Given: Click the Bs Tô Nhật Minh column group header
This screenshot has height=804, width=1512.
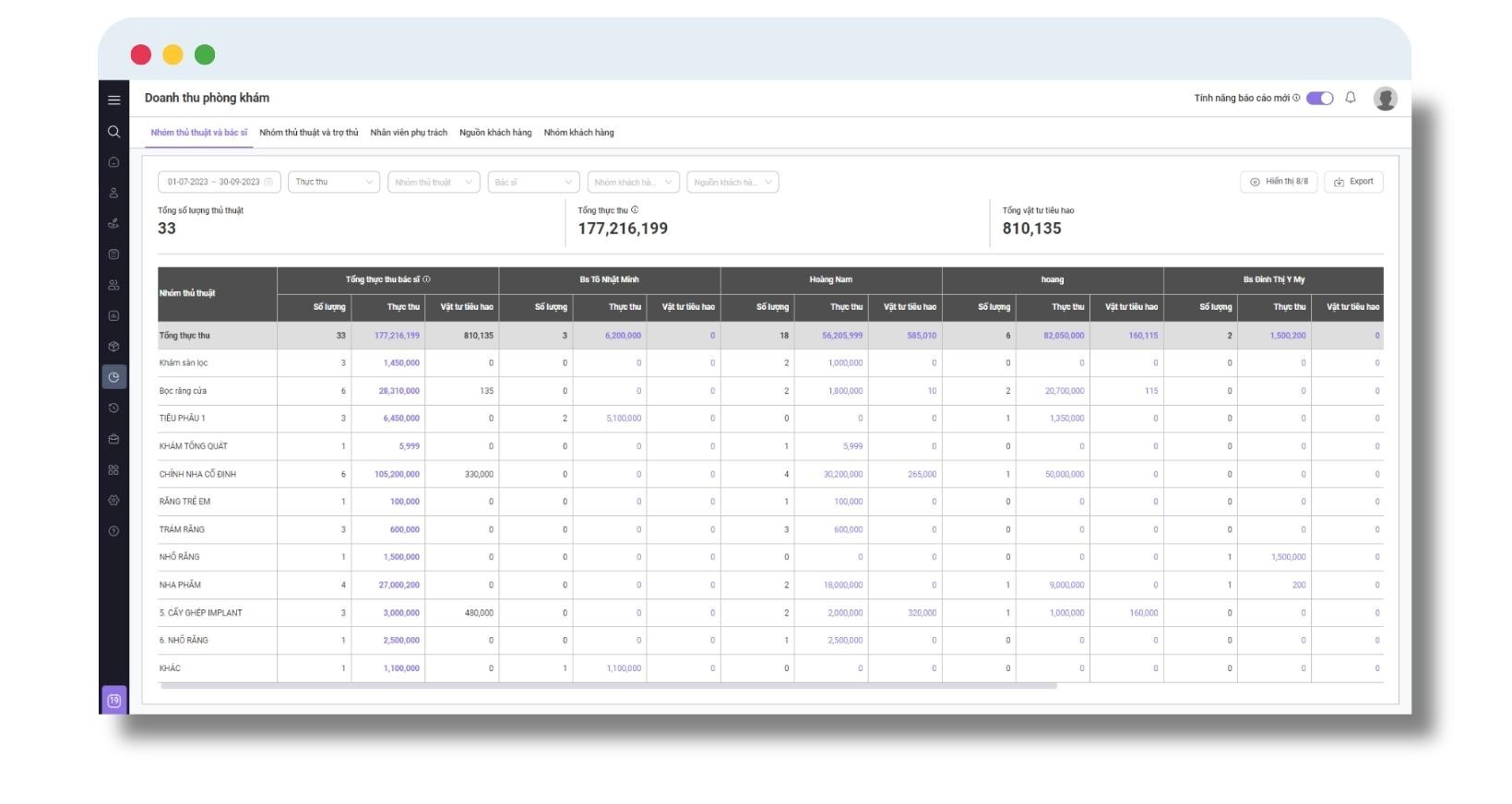Looking at the screenshot, I should (609, 279).
